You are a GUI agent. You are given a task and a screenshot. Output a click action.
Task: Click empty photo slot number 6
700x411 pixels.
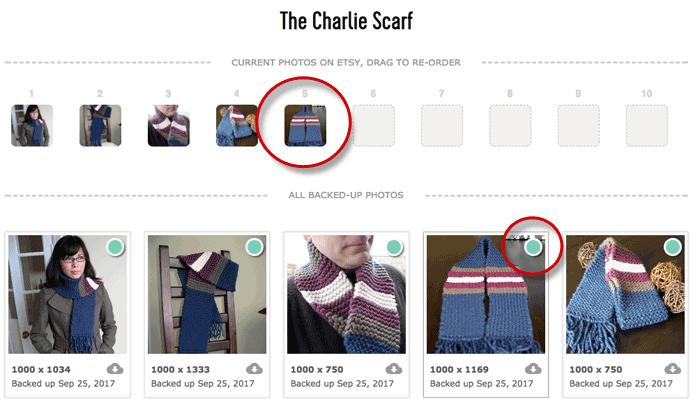point(374,126)
